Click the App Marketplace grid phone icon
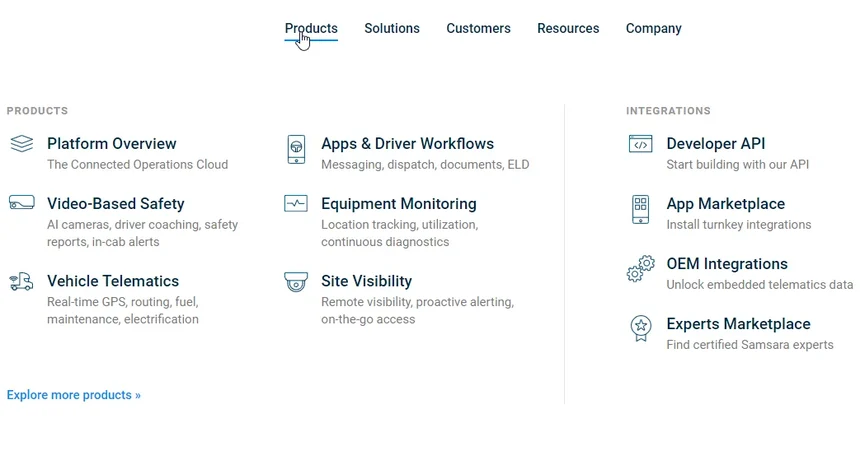 (x=641, y=209)
